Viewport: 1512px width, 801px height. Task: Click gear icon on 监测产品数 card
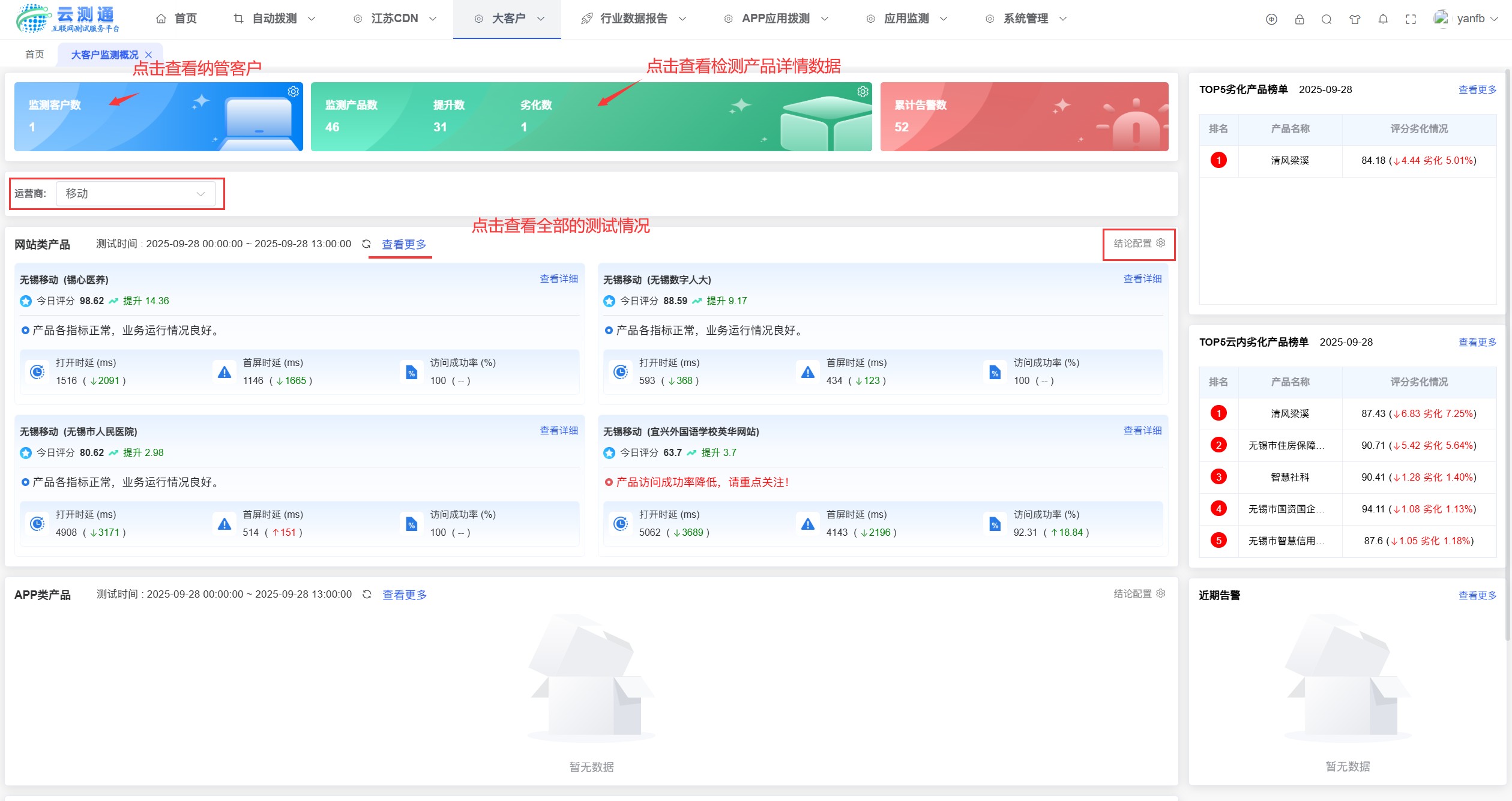tap(863, 91)
